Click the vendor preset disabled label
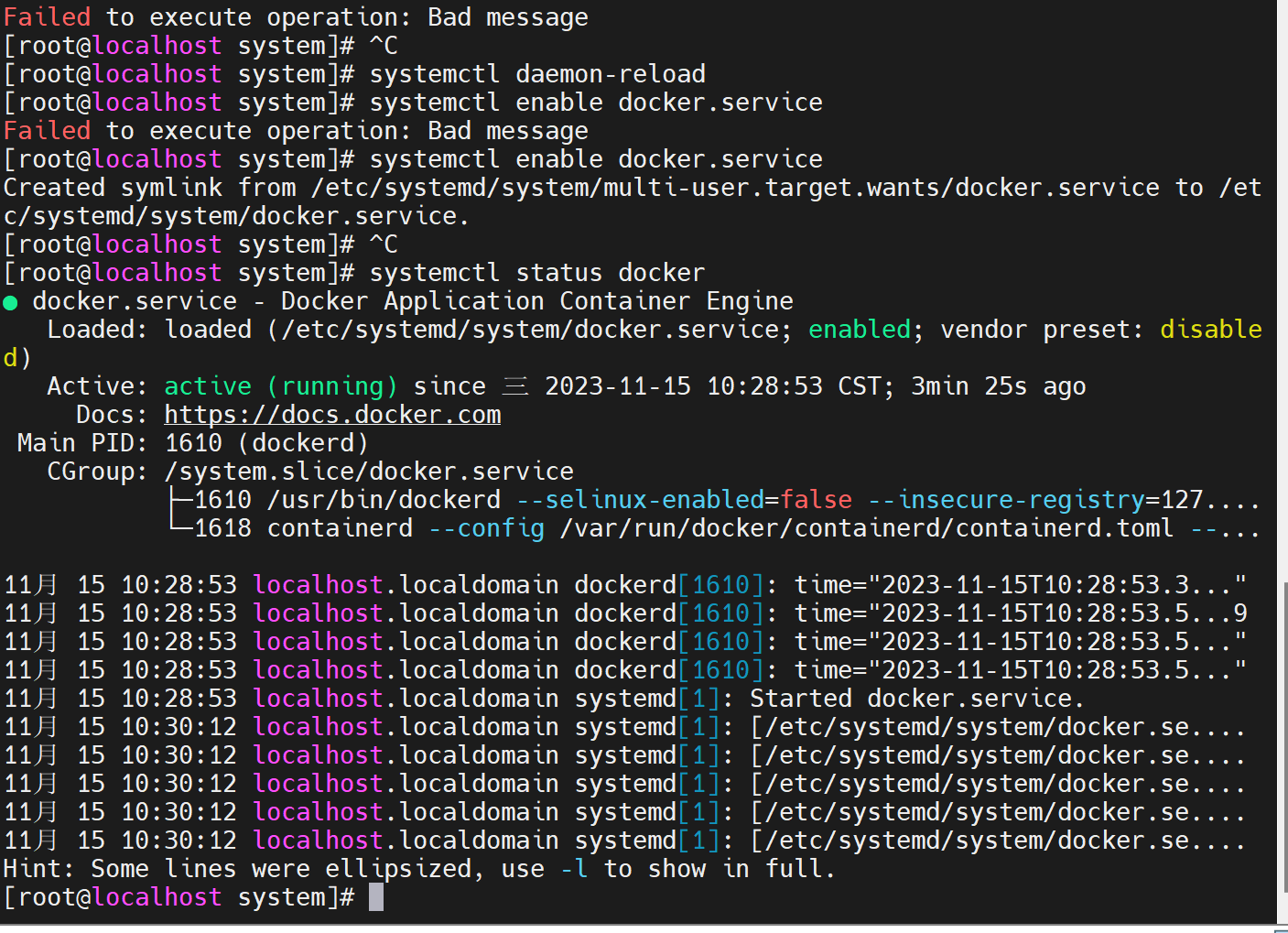1288x933 pixels. [x=1210, y=329]
